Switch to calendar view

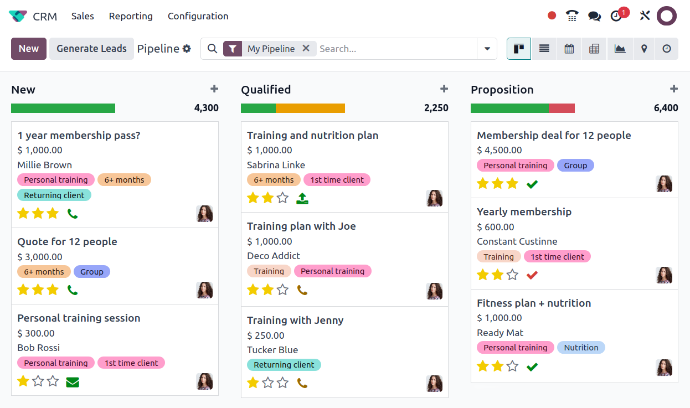click(x=569, y=48)
